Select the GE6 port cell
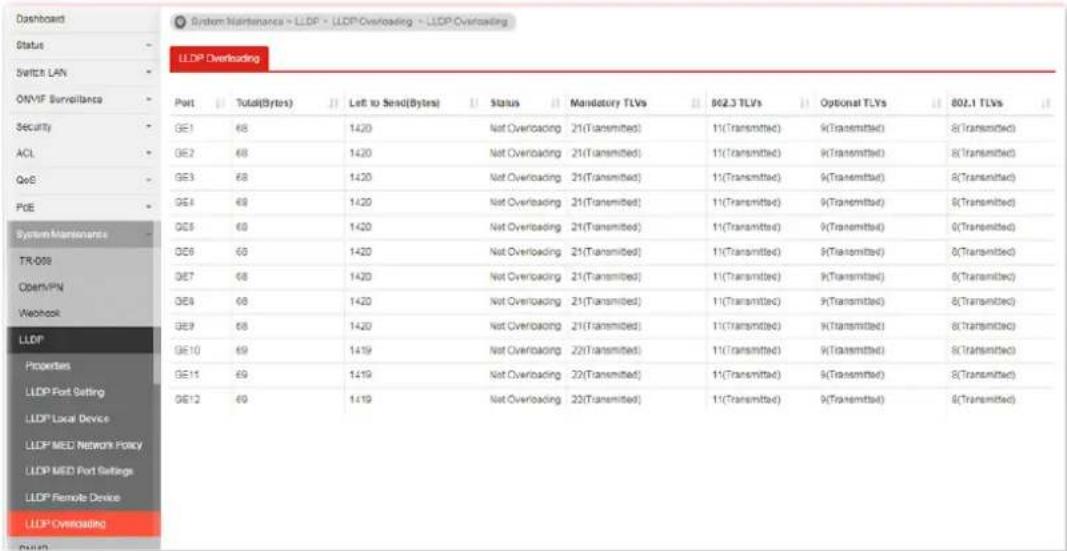1067x551 pixels. 182,252
